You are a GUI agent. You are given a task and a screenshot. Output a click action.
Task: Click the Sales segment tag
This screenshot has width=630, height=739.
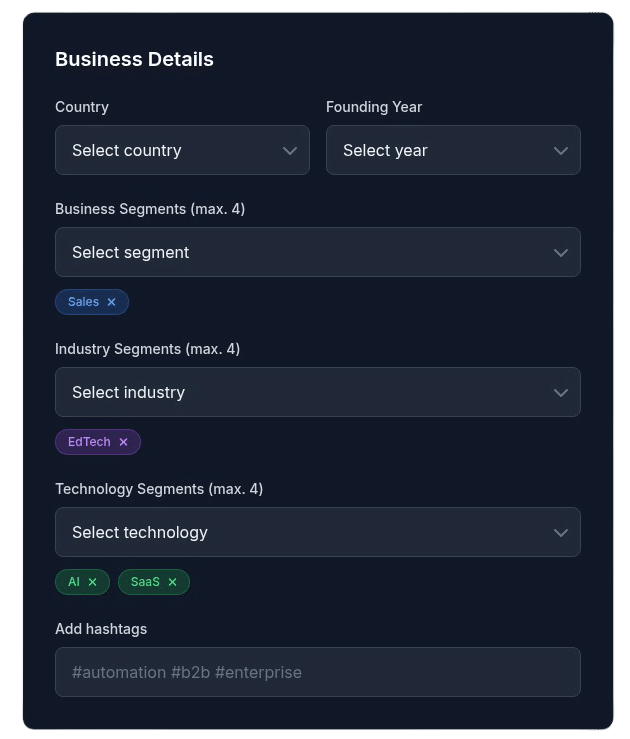coord(83,302)
